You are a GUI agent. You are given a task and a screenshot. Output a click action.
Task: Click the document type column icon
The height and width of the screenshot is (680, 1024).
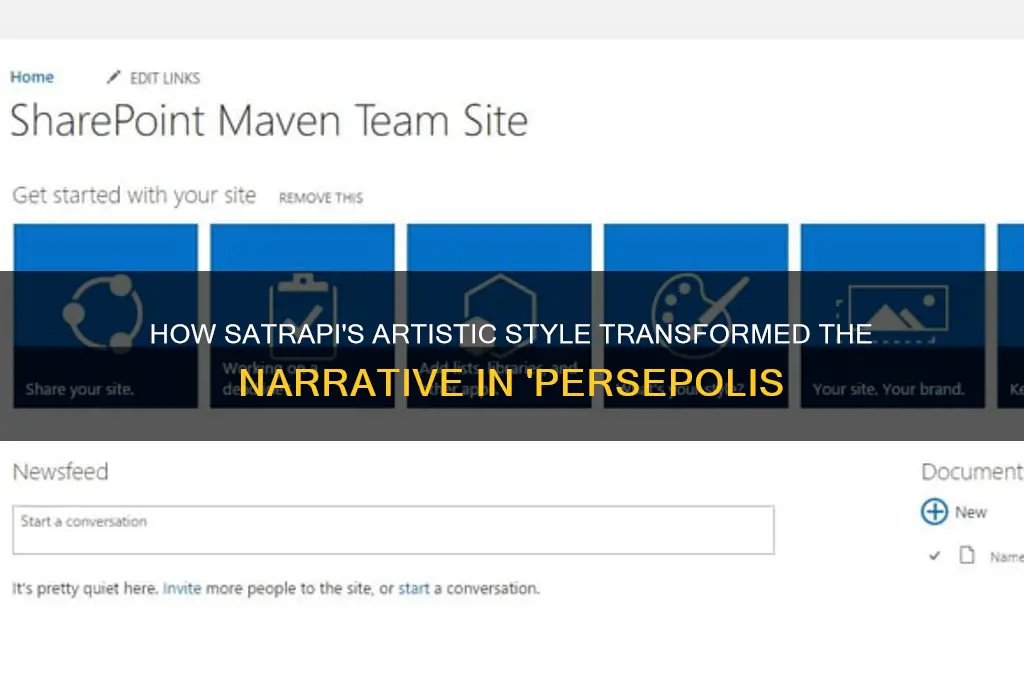pyautogui.click(x=967, y=555)
